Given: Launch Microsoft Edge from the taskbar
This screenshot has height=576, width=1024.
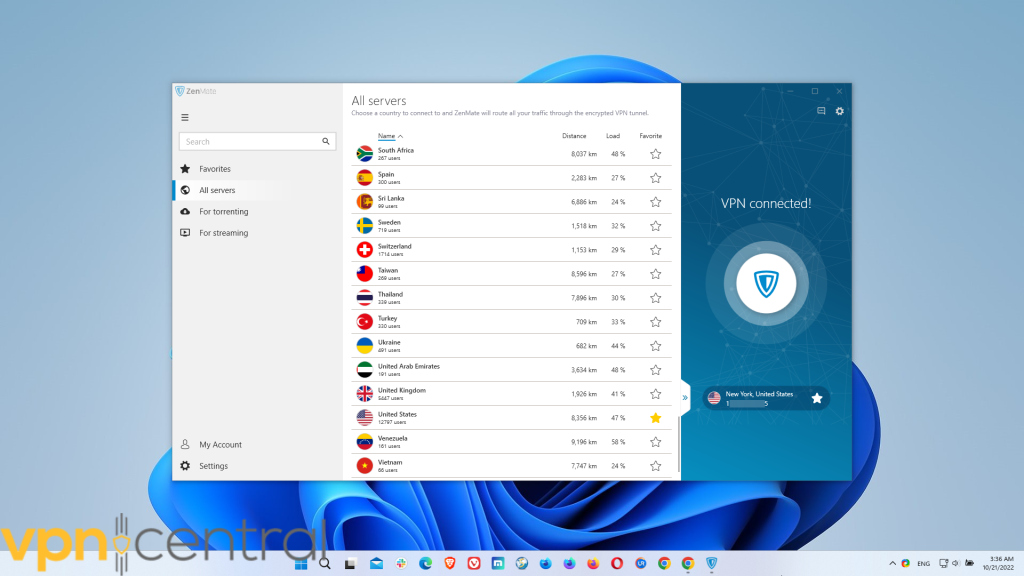Looking at the screenshot, I should coord(426,564).
